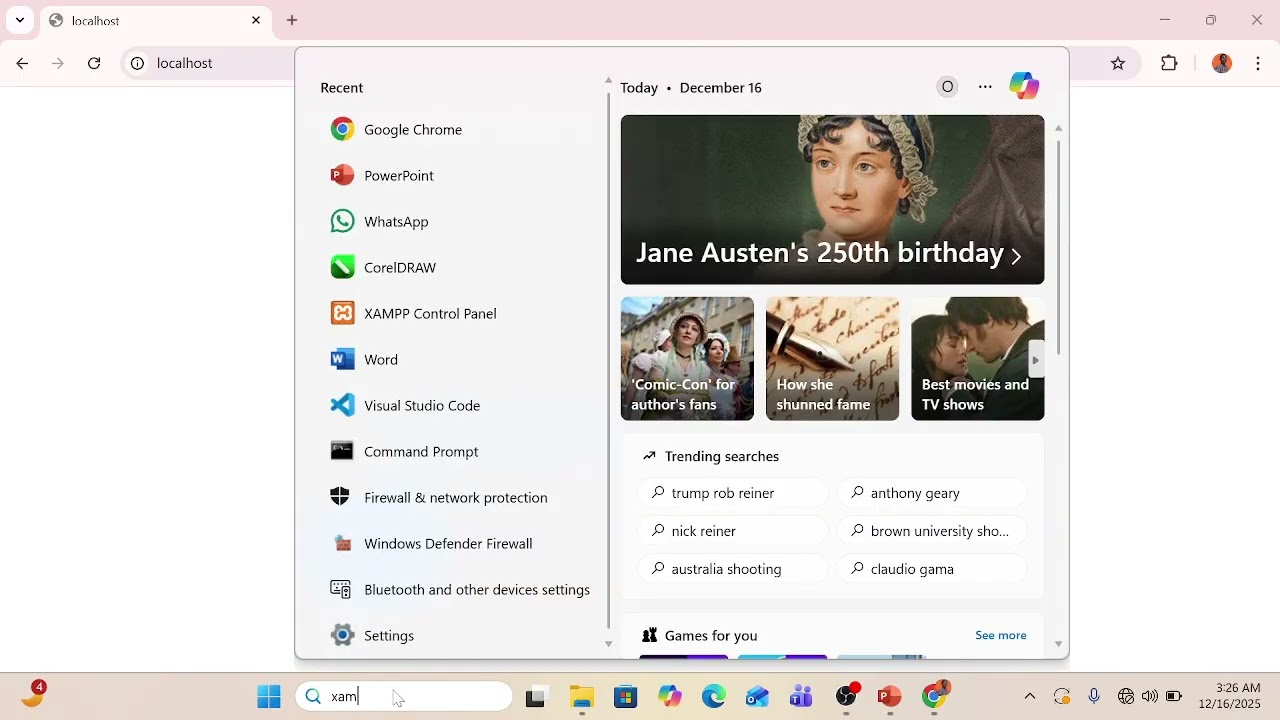Search trending trump rob reiner
Viewport: 1280px width, 720px height.
click(x=733, y=493)
